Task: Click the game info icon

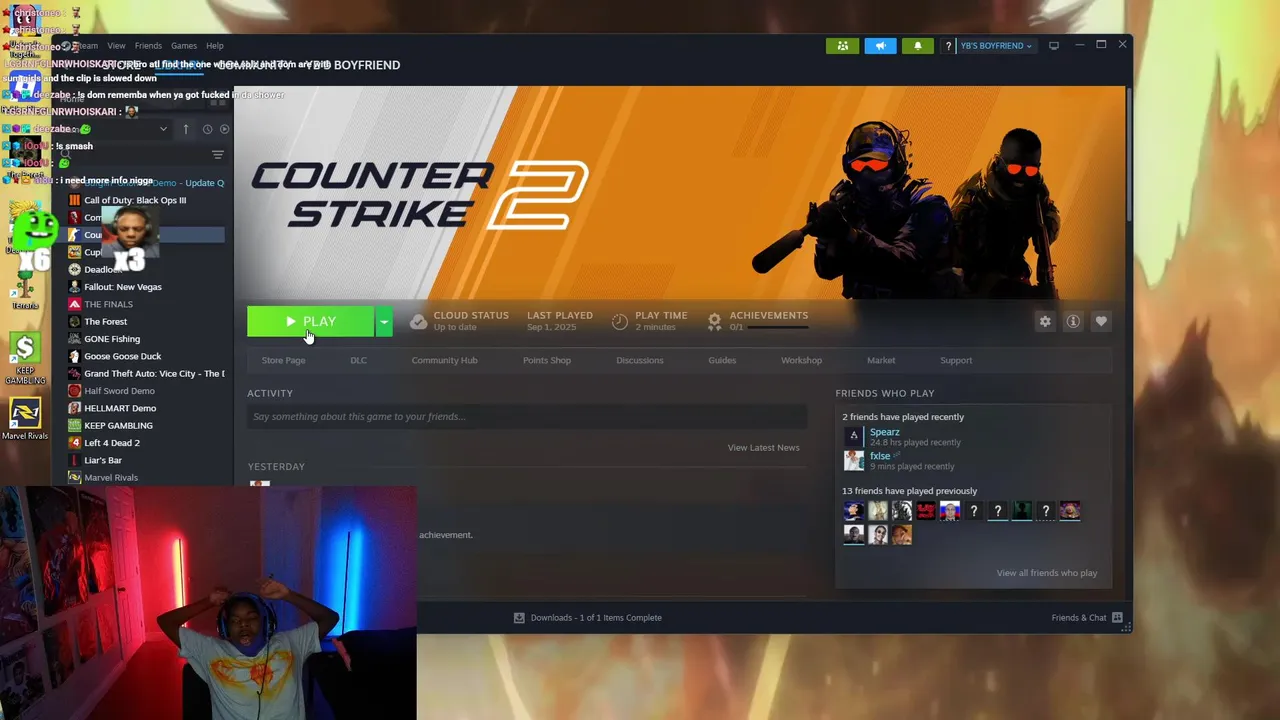Action: (x=1073, y=321)
